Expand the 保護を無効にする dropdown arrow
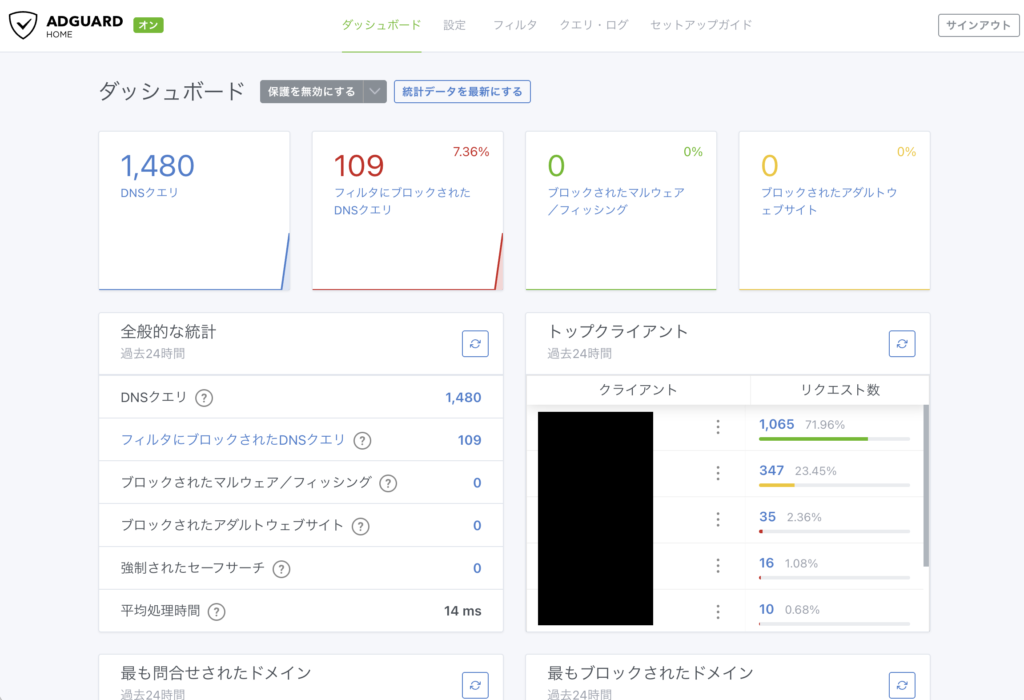Screen dimensions: 1024x700 [x=375, y=92]
